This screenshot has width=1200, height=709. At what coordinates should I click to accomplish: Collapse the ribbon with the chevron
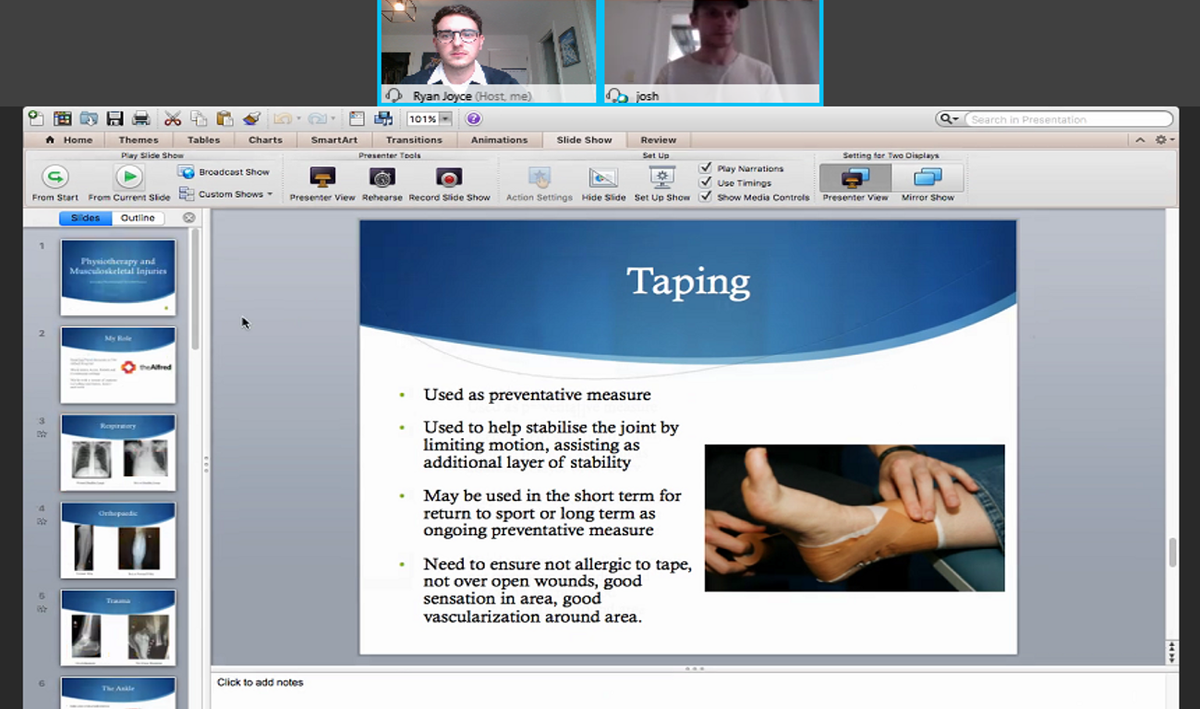1140,140
